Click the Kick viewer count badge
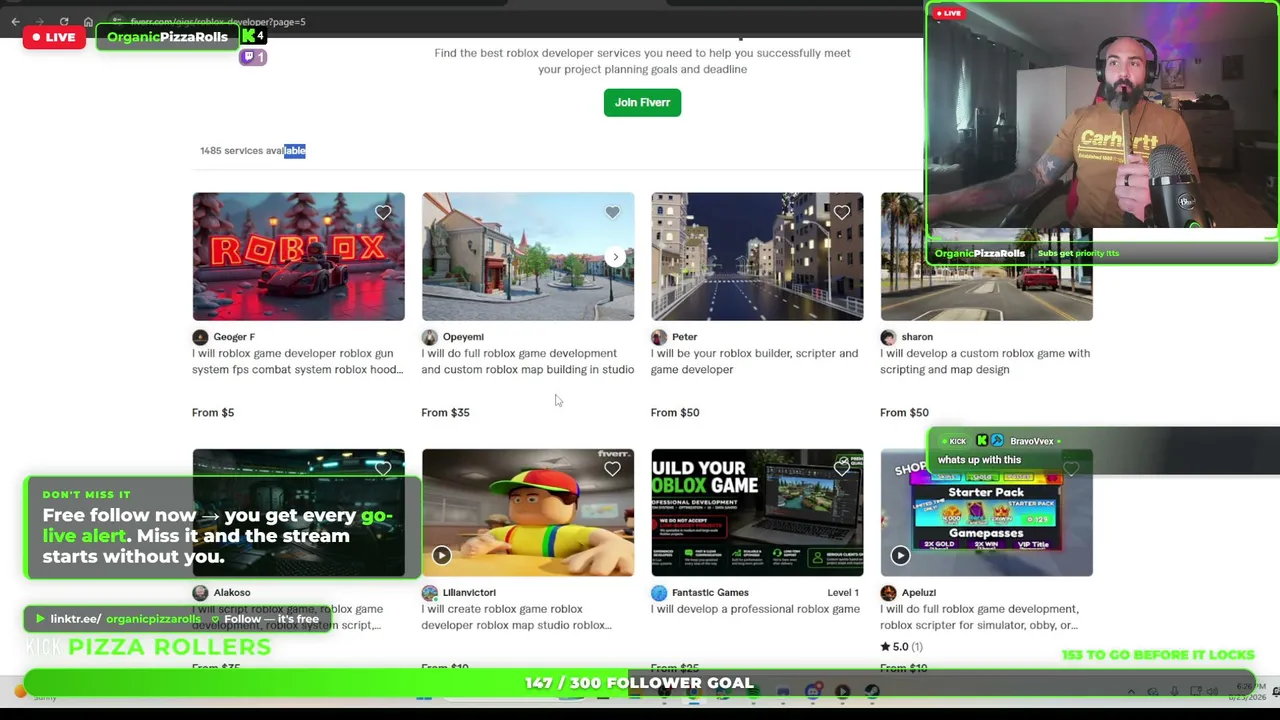Viewport: 1280px width, 720px height. [254, 36]
